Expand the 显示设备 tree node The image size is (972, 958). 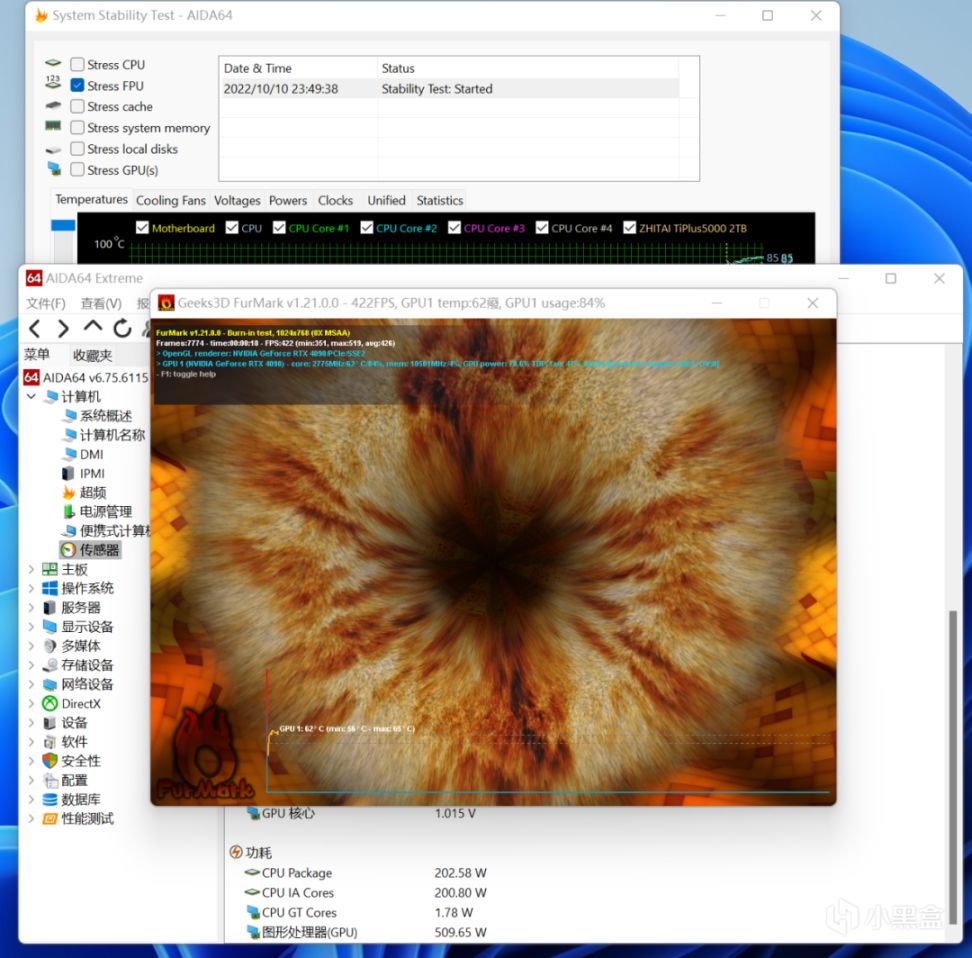tap(32, 627)
